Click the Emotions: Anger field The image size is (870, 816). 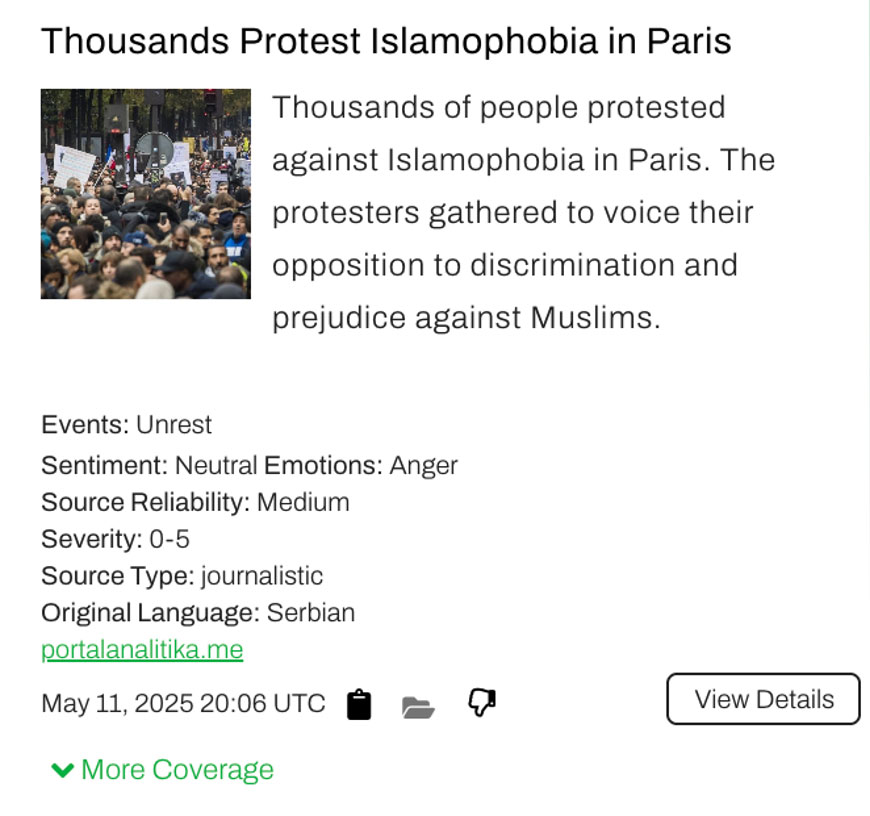pos(361,465)
